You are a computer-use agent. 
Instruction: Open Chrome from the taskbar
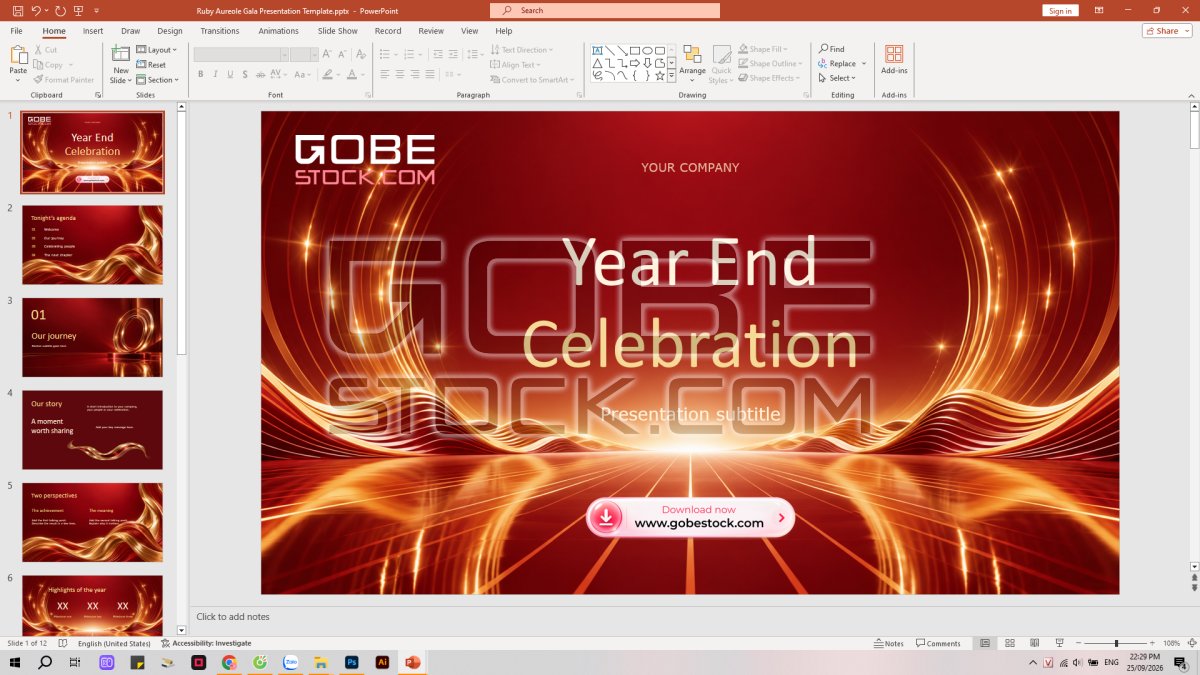pos(229,662)
